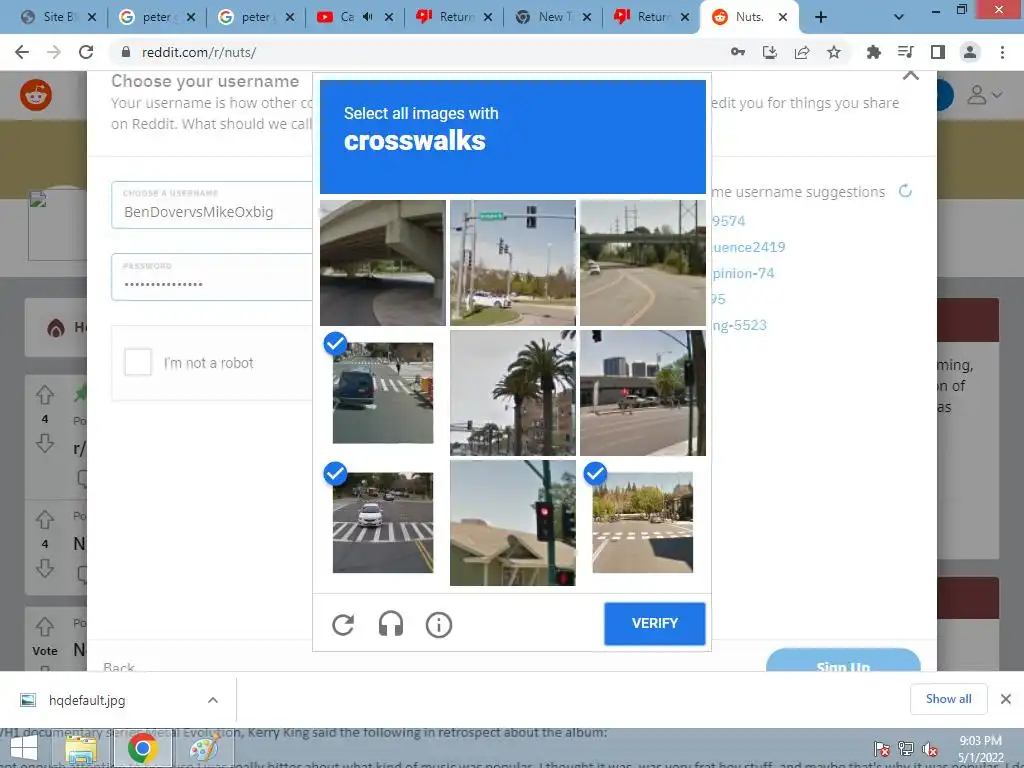This screenshot has width=1024, height=768.
Task: Select the tile with buildings and parked cars
Action: click(643, 392)
